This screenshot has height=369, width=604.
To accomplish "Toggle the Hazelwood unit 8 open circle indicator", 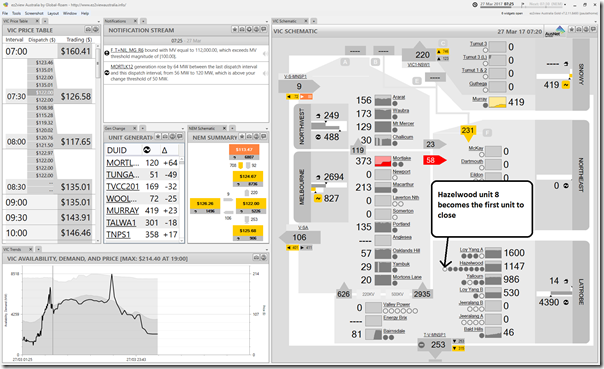I will click(445, 269).
